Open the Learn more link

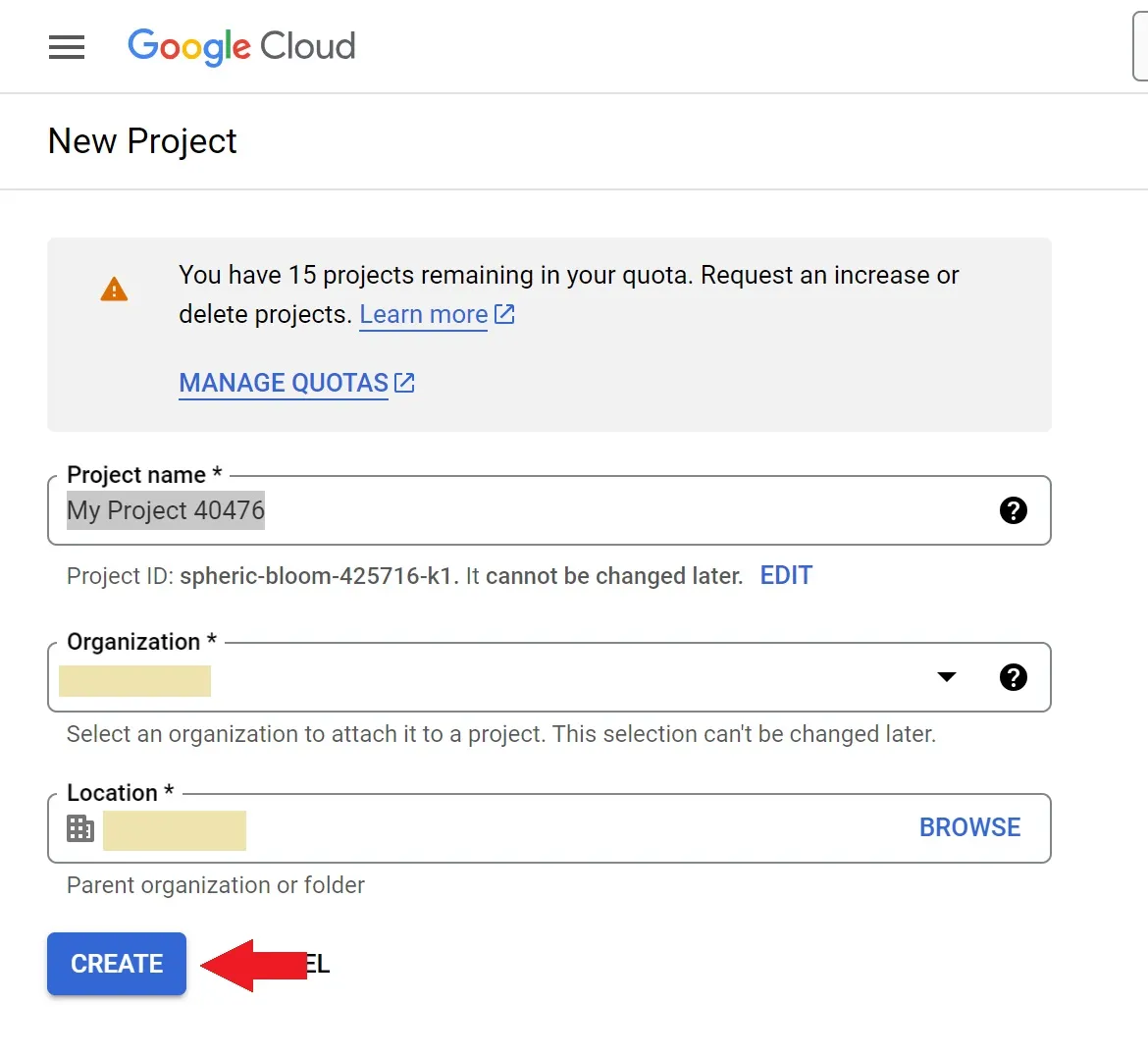[x=423, y=314]
